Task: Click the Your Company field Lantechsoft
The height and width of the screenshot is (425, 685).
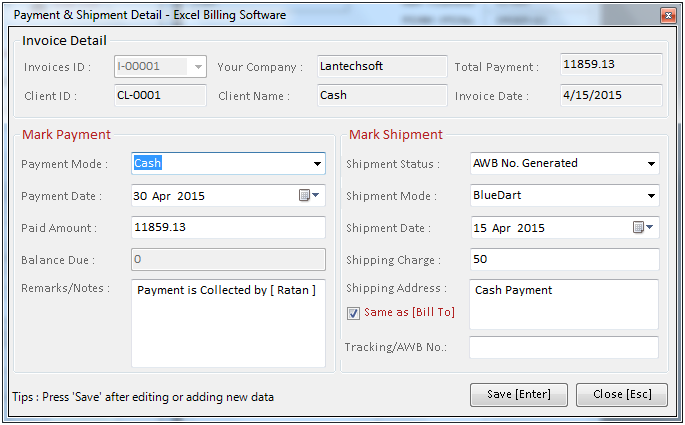Action: coord(382,66)
